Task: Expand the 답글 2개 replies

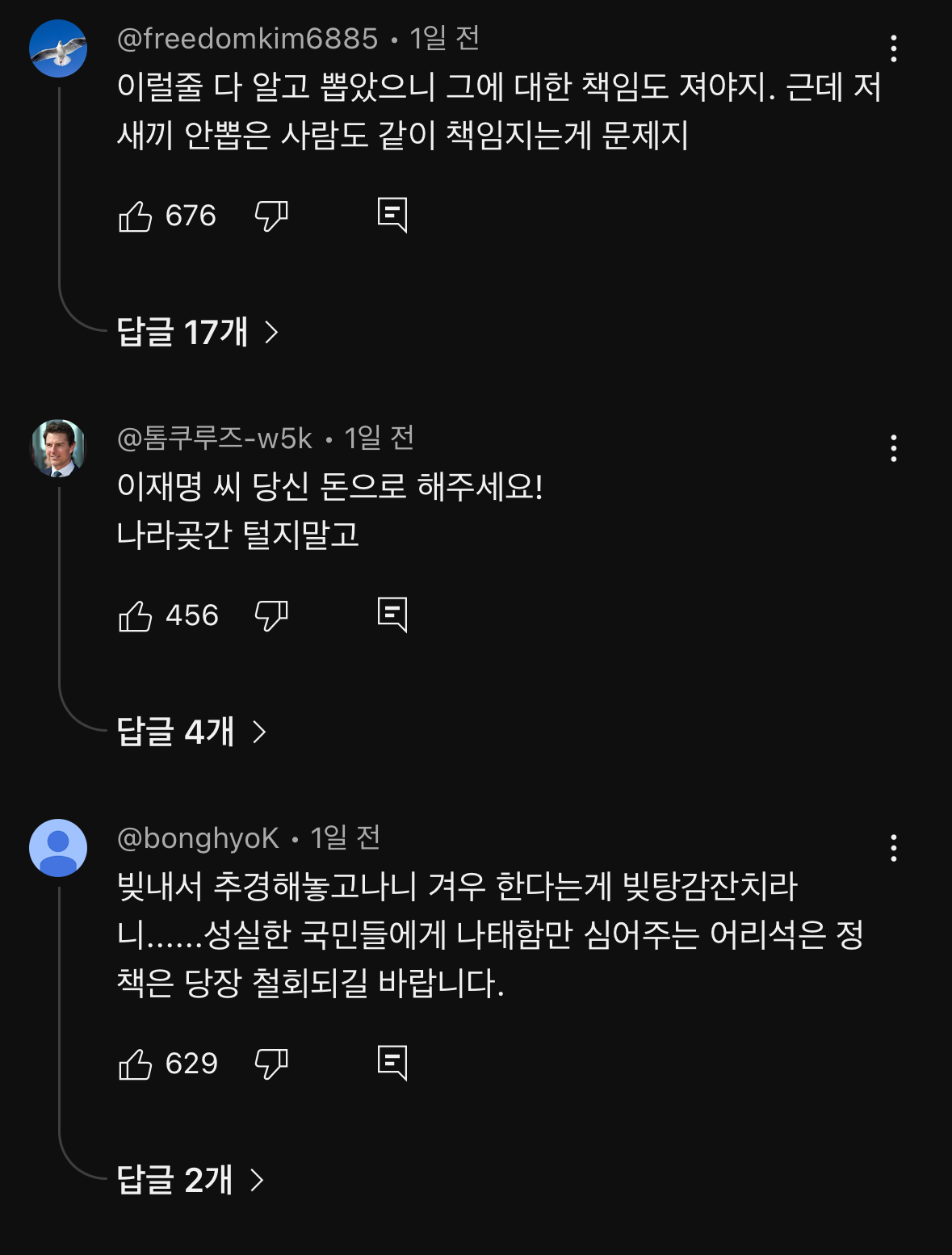Action: coord(190,1180)
